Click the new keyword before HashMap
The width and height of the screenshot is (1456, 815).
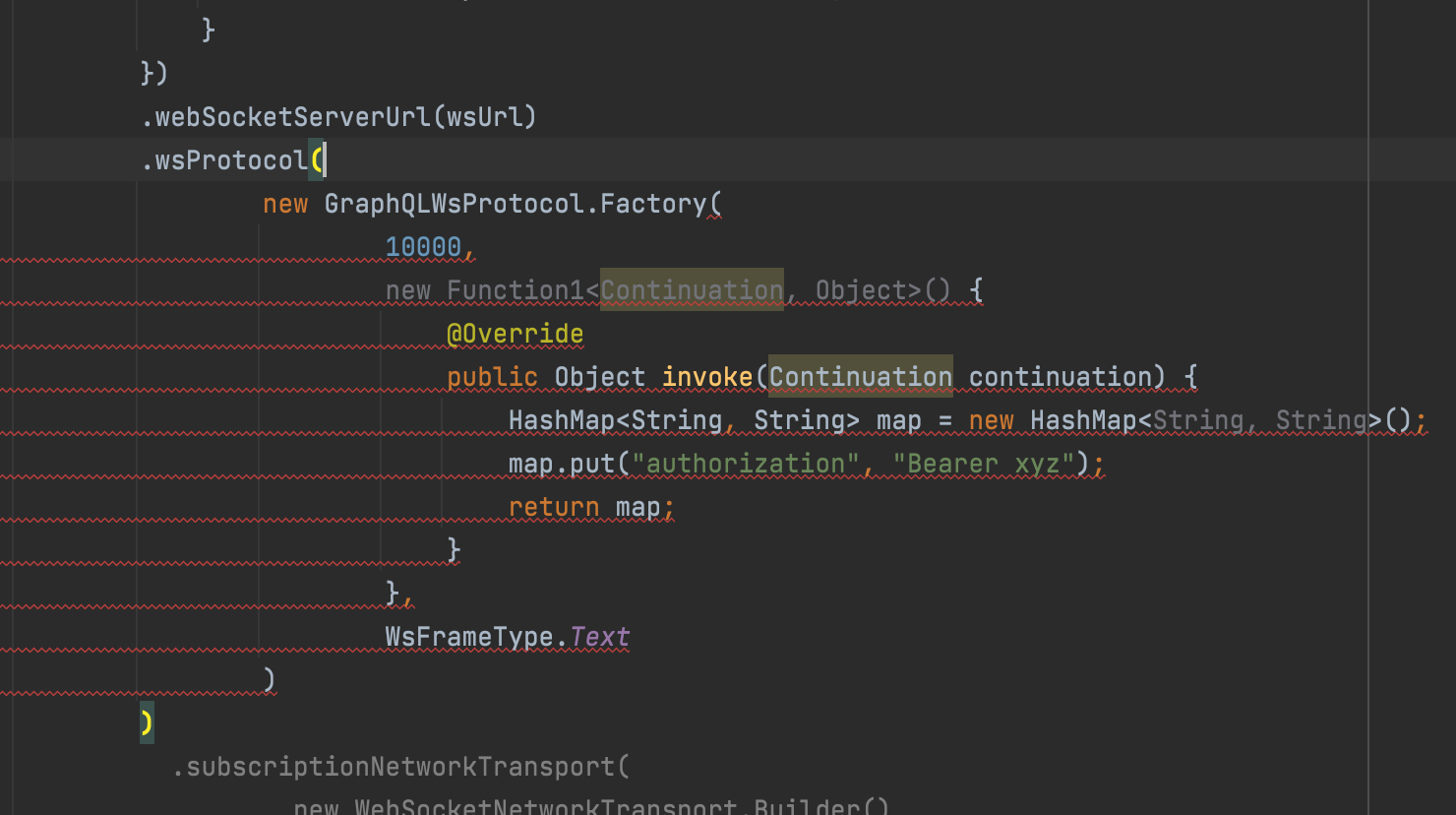tap(991, 419)
